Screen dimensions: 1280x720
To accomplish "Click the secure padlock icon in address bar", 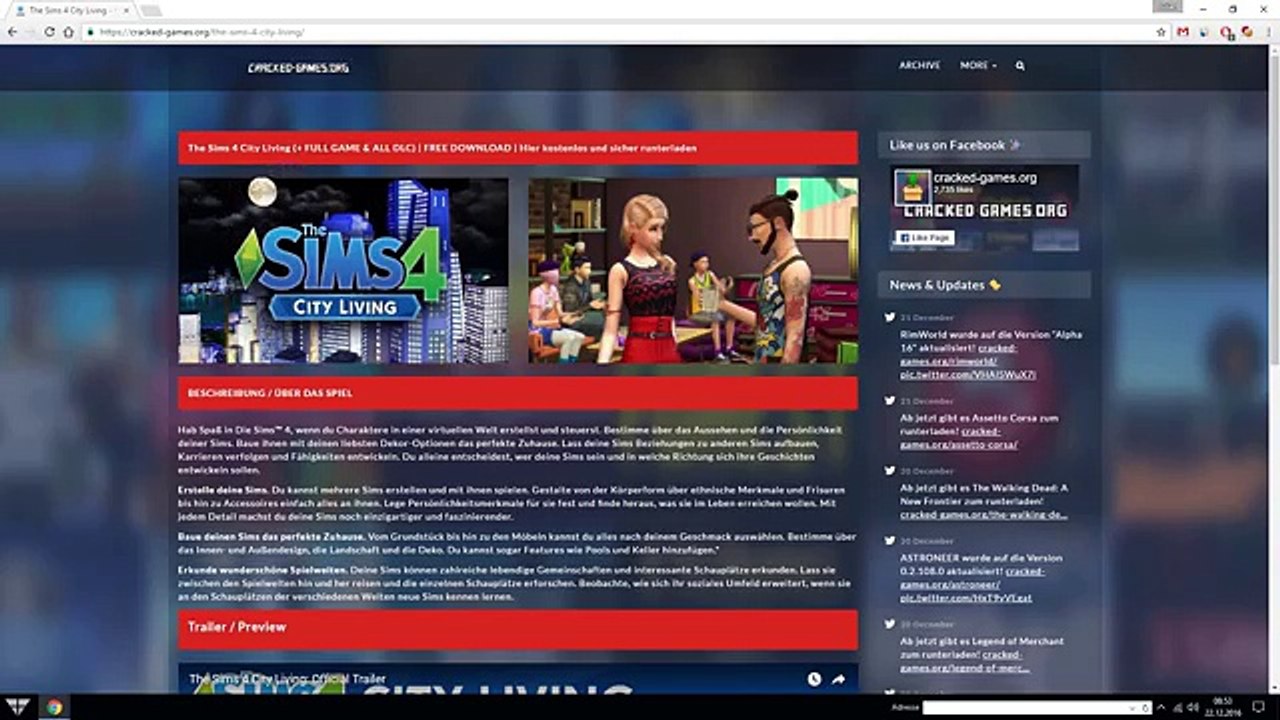I will tap(90, 32).
